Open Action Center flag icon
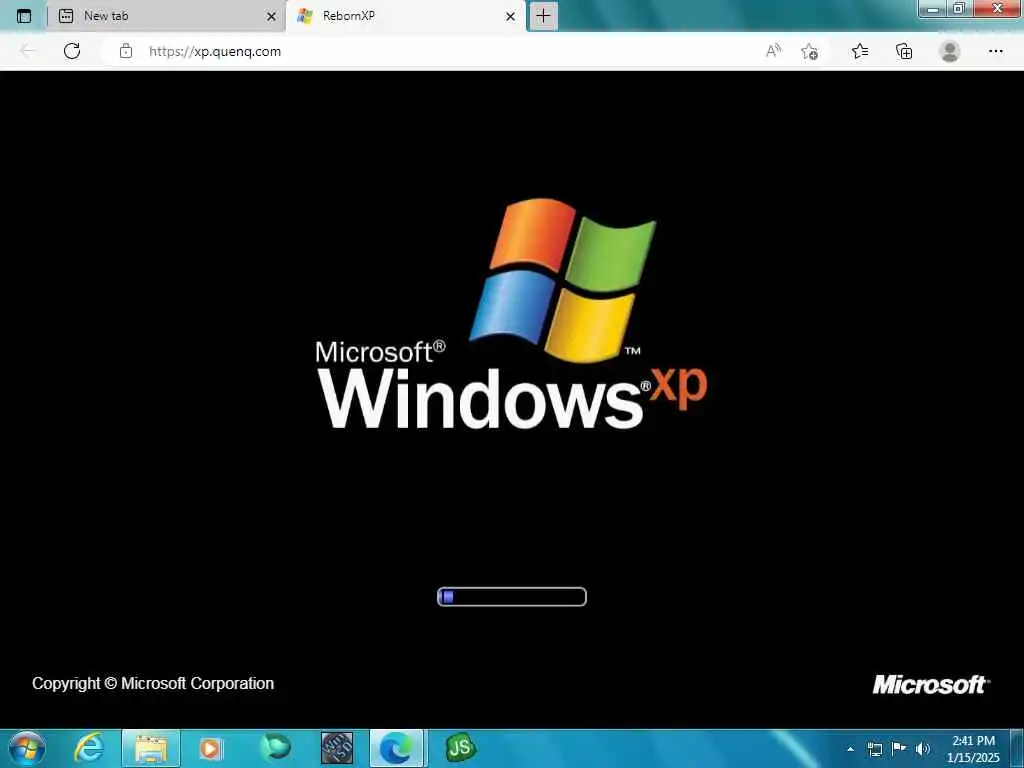Viewport: 1024px width, 768px height. 899,748
